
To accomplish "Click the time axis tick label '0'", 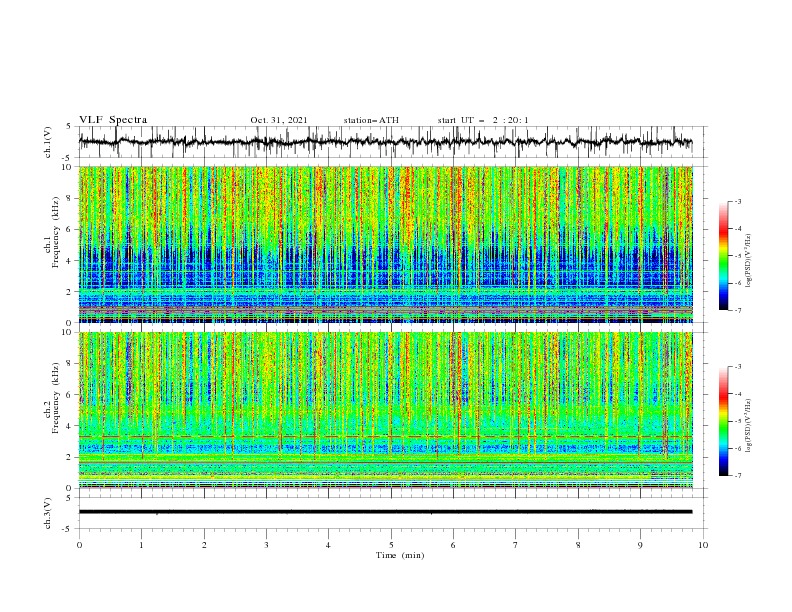I will click(x=79, y=545).
